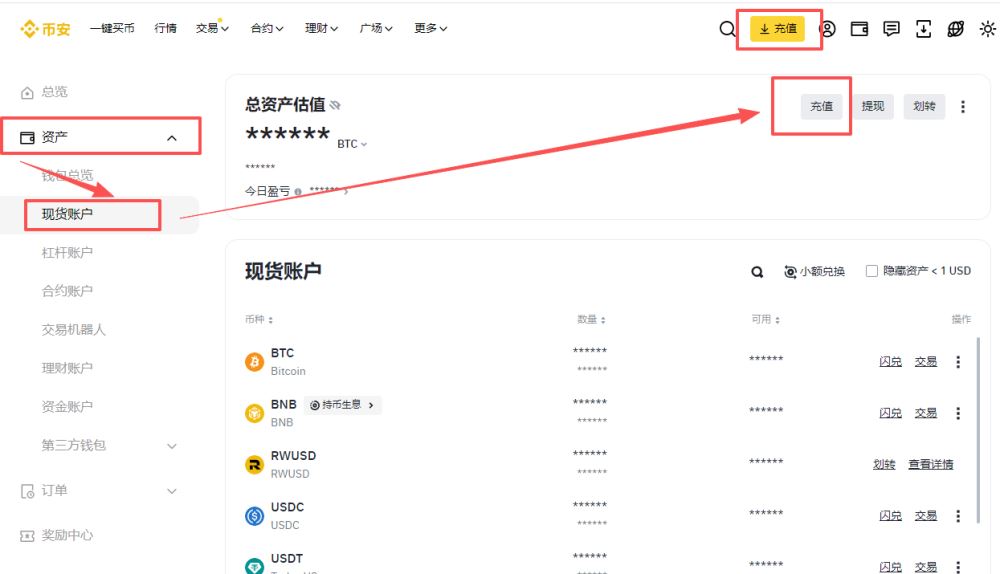Screen dimensions: 1000x574
Task: Search assets with 现货账户 magnifier icon
Action: pos(757,272)
